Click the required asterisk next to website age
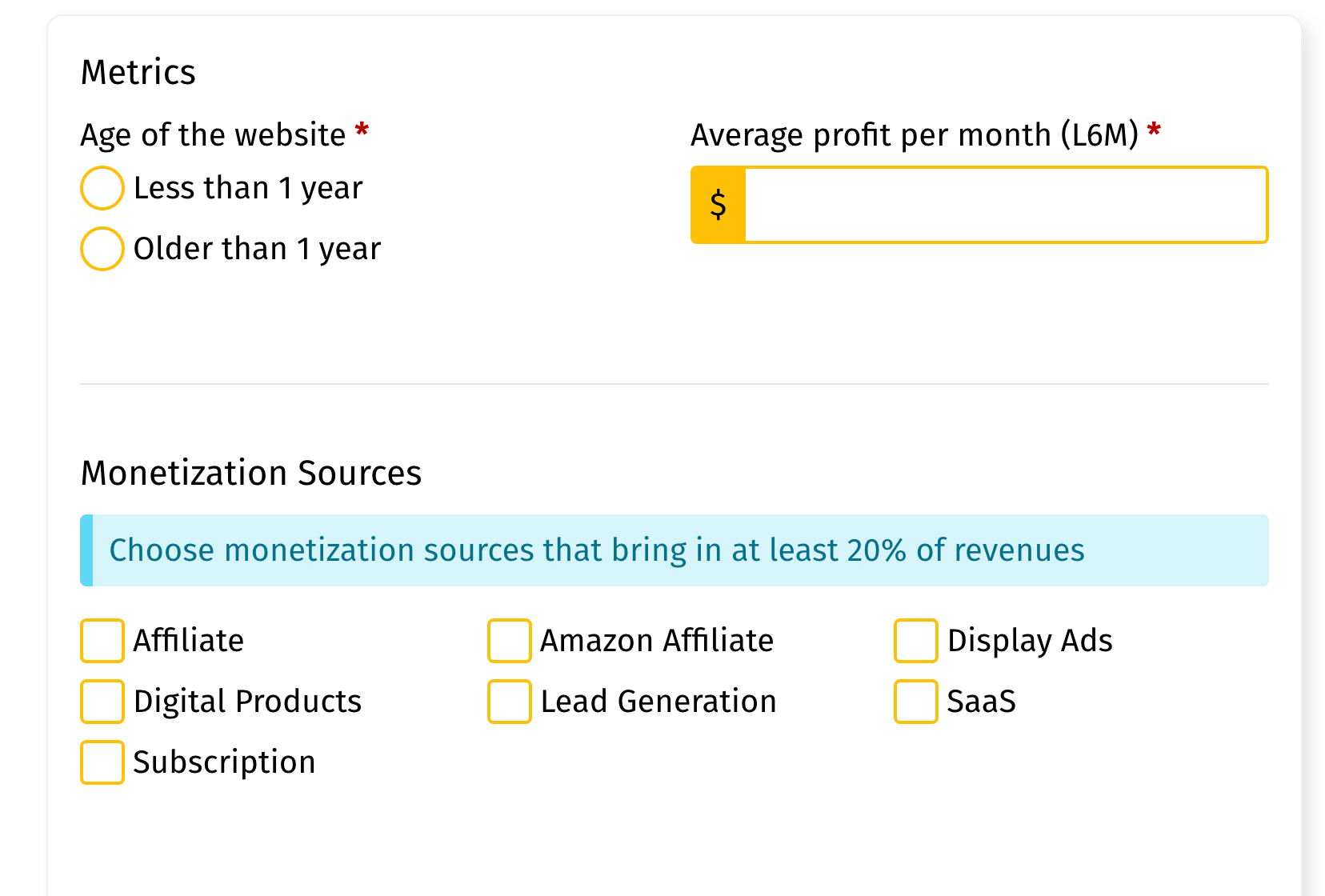Screen dimensions: 1325x896 pyautogui.click(x=362, y=128)
